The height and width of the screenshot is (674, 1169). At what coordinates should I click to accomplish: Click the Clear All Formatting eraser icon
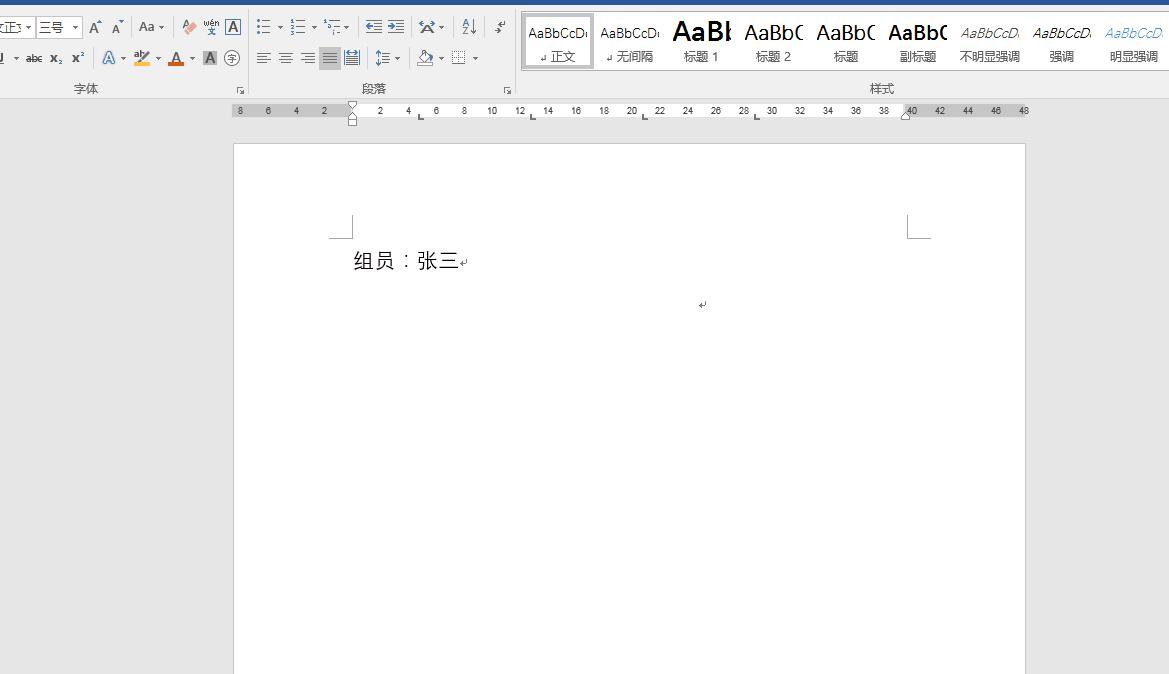pyautogui.click(x=189, y=28)
